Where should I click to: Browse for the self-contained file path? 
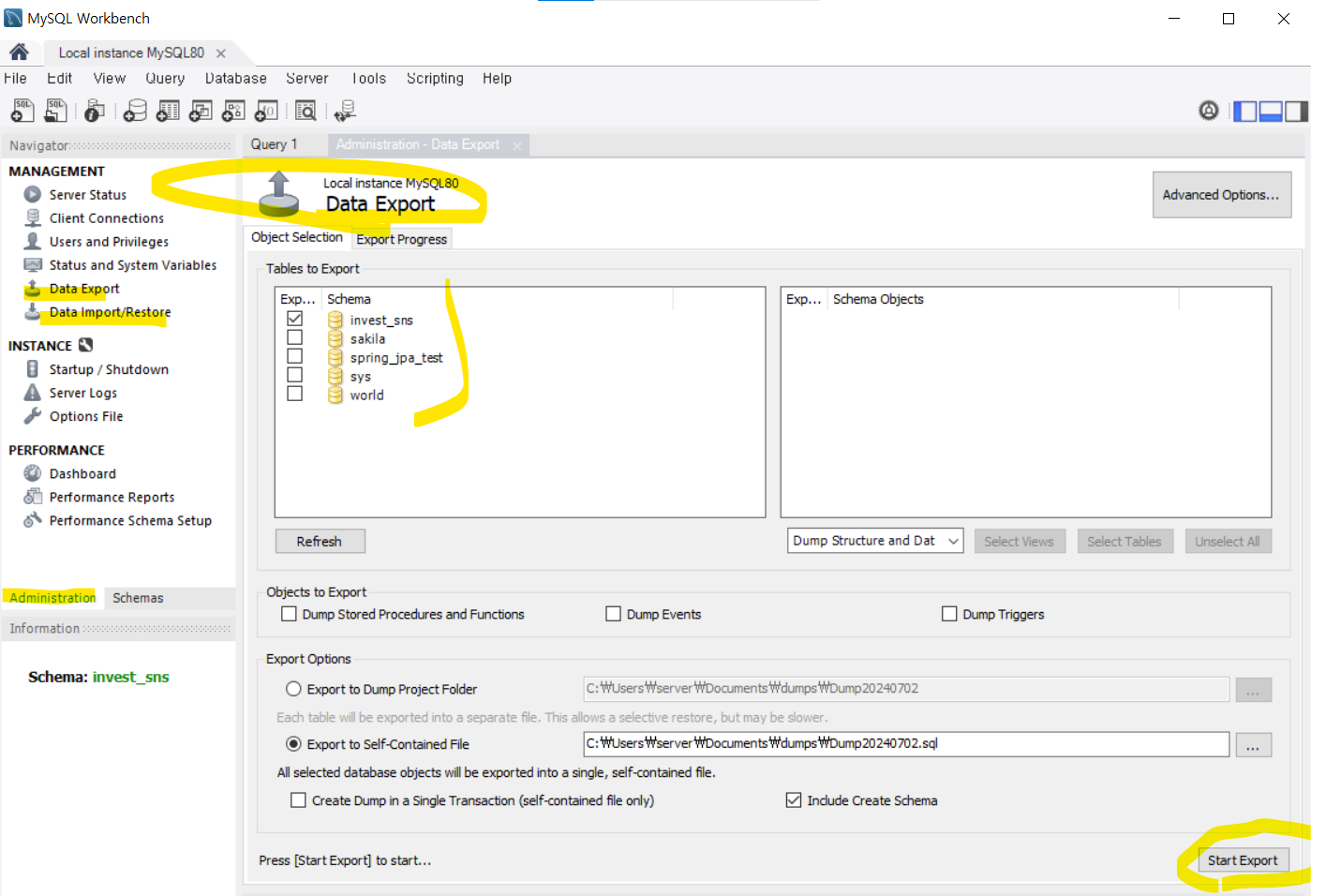coord(1253,745)
